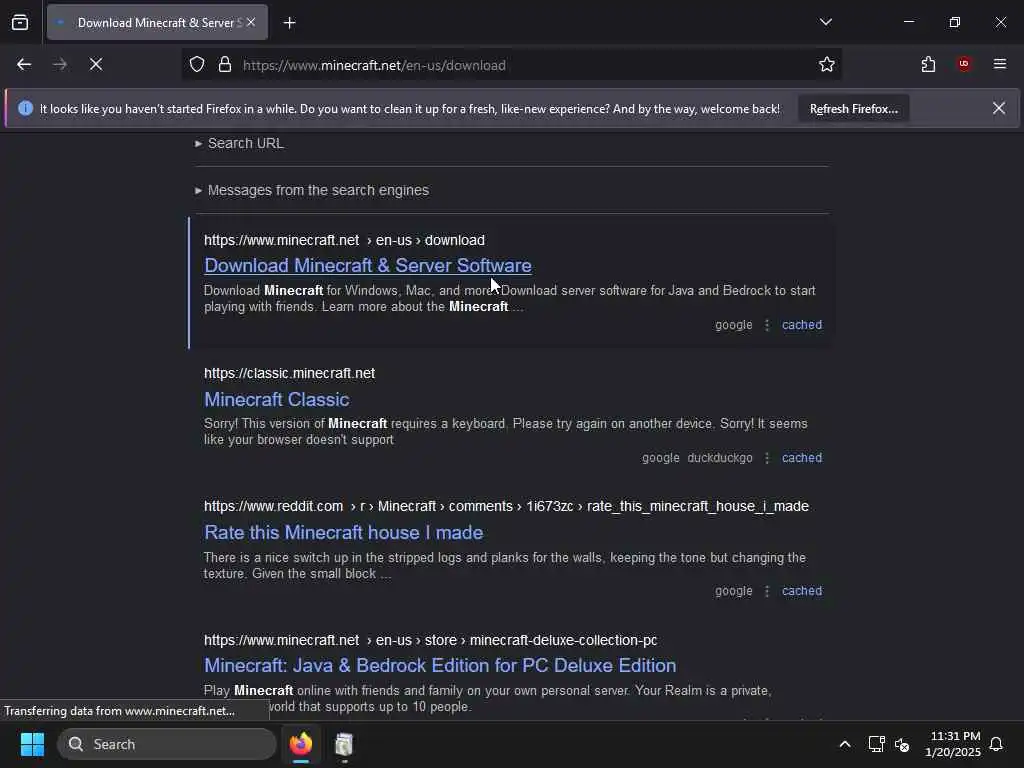The image size is (1024, 768).
Task: Go back to previous page
Action: 24,64
